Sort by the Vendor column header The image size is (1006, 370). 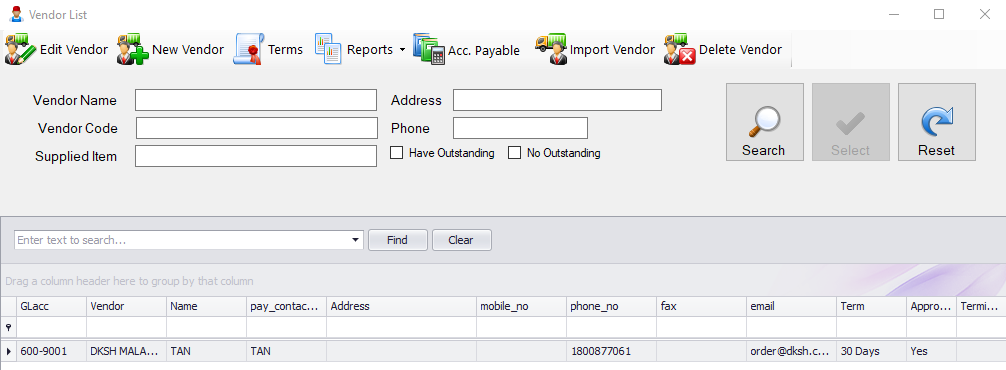(x=126, y=307)
